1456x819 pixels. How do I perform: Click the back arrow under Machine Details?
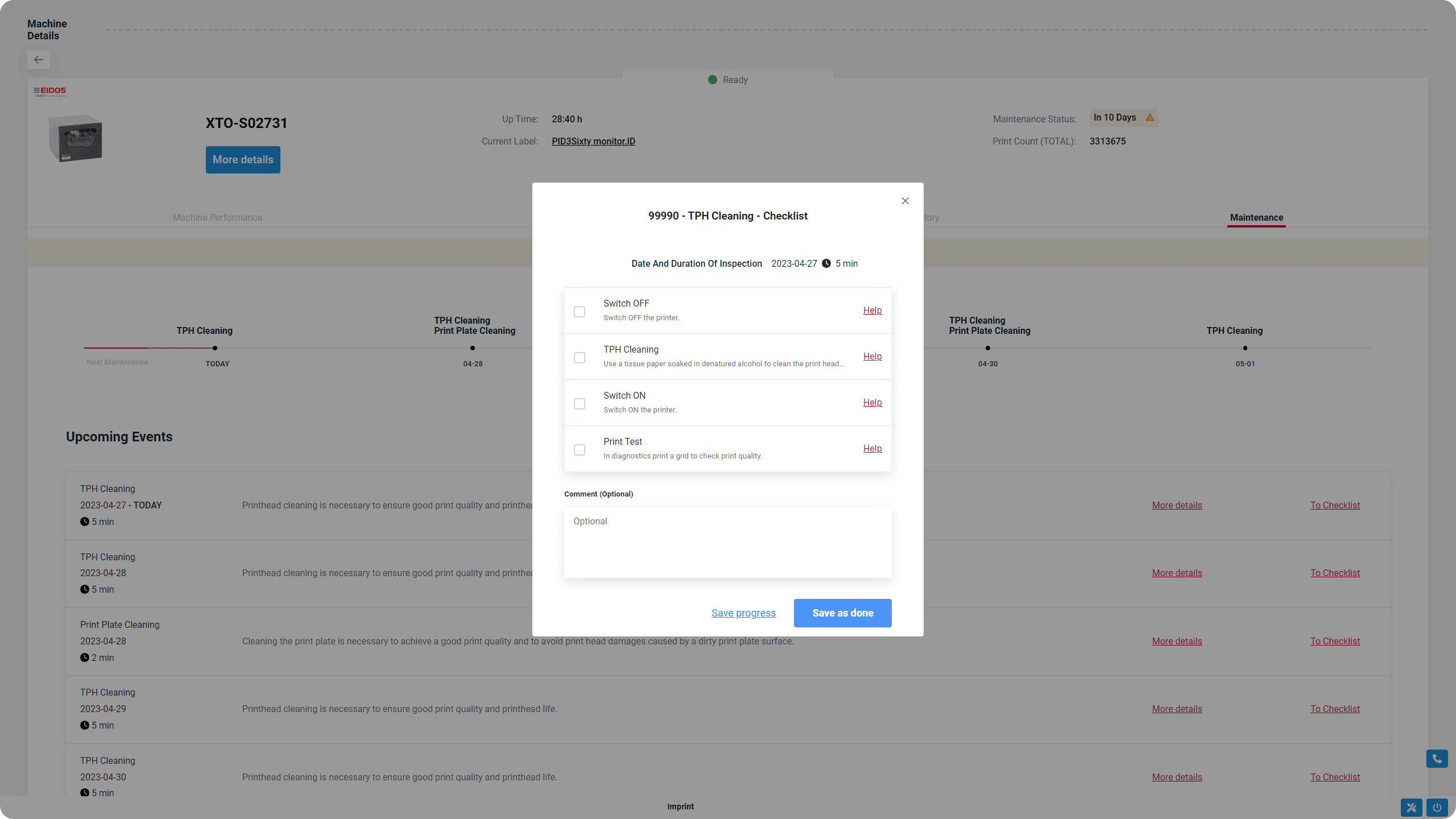pos(38,60)
